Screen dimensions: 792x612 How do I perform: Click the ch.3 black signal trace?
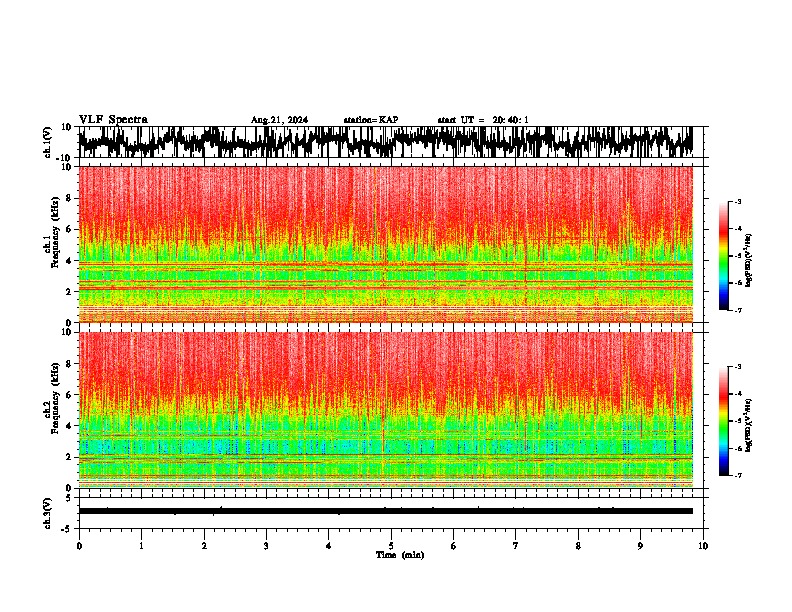pyautogui.click(x=385, y=511)
